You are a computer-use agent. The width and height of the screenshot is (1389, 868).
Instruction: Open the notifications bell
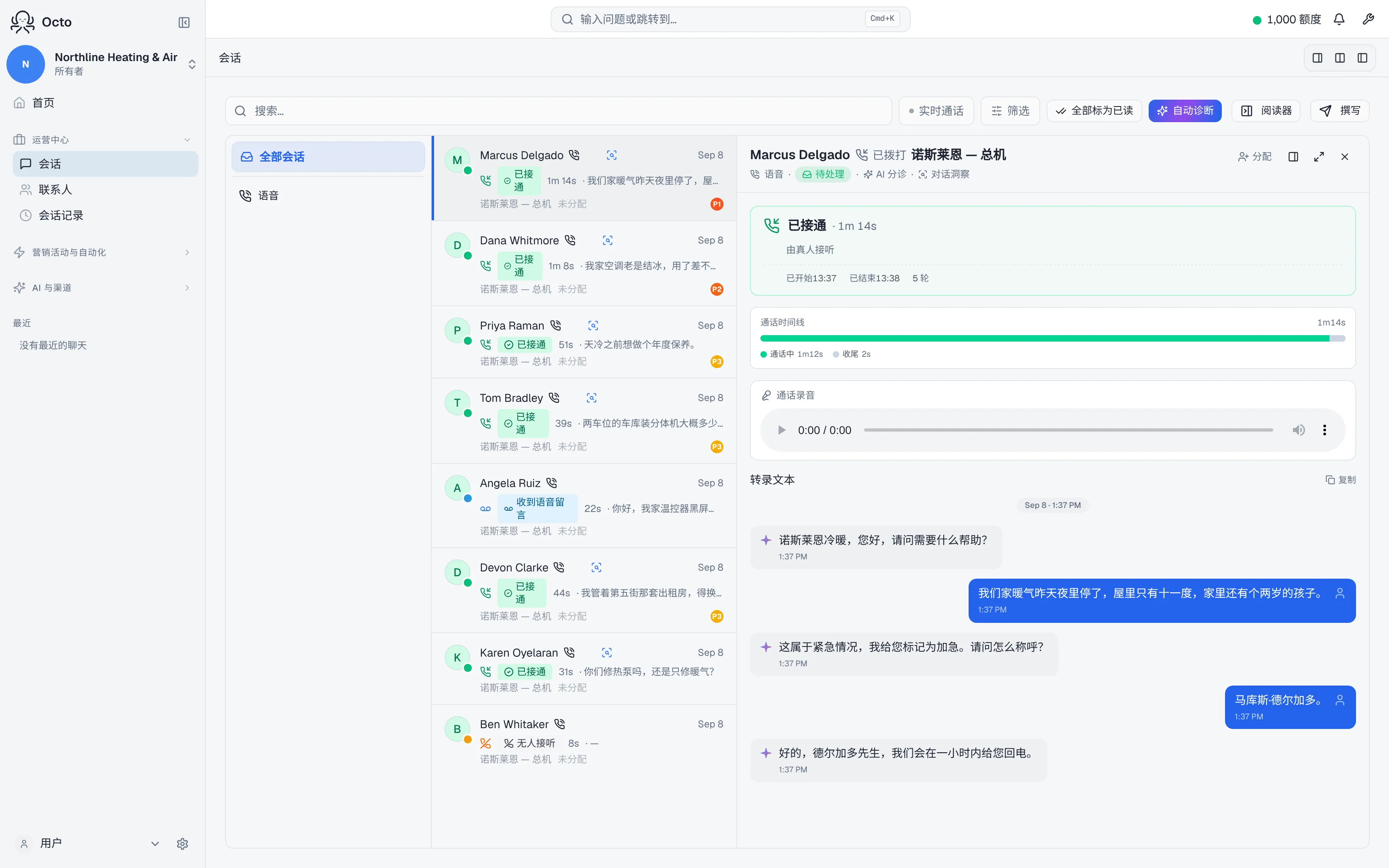point(1339,20)
